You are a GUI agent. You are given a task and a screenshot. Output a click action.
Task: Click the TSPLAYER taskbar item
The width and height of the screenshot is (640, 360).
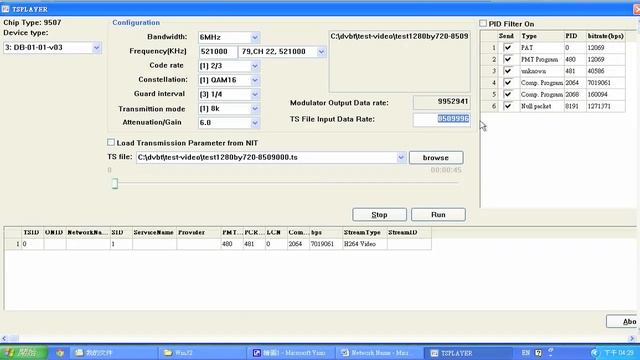[468, 353]
